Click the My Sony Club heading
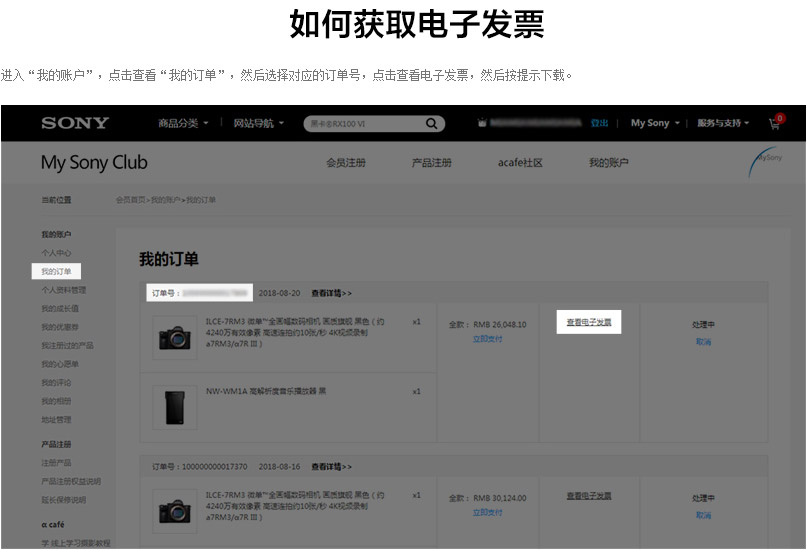This screenshot has height=550, width=807. click(94, 163)
